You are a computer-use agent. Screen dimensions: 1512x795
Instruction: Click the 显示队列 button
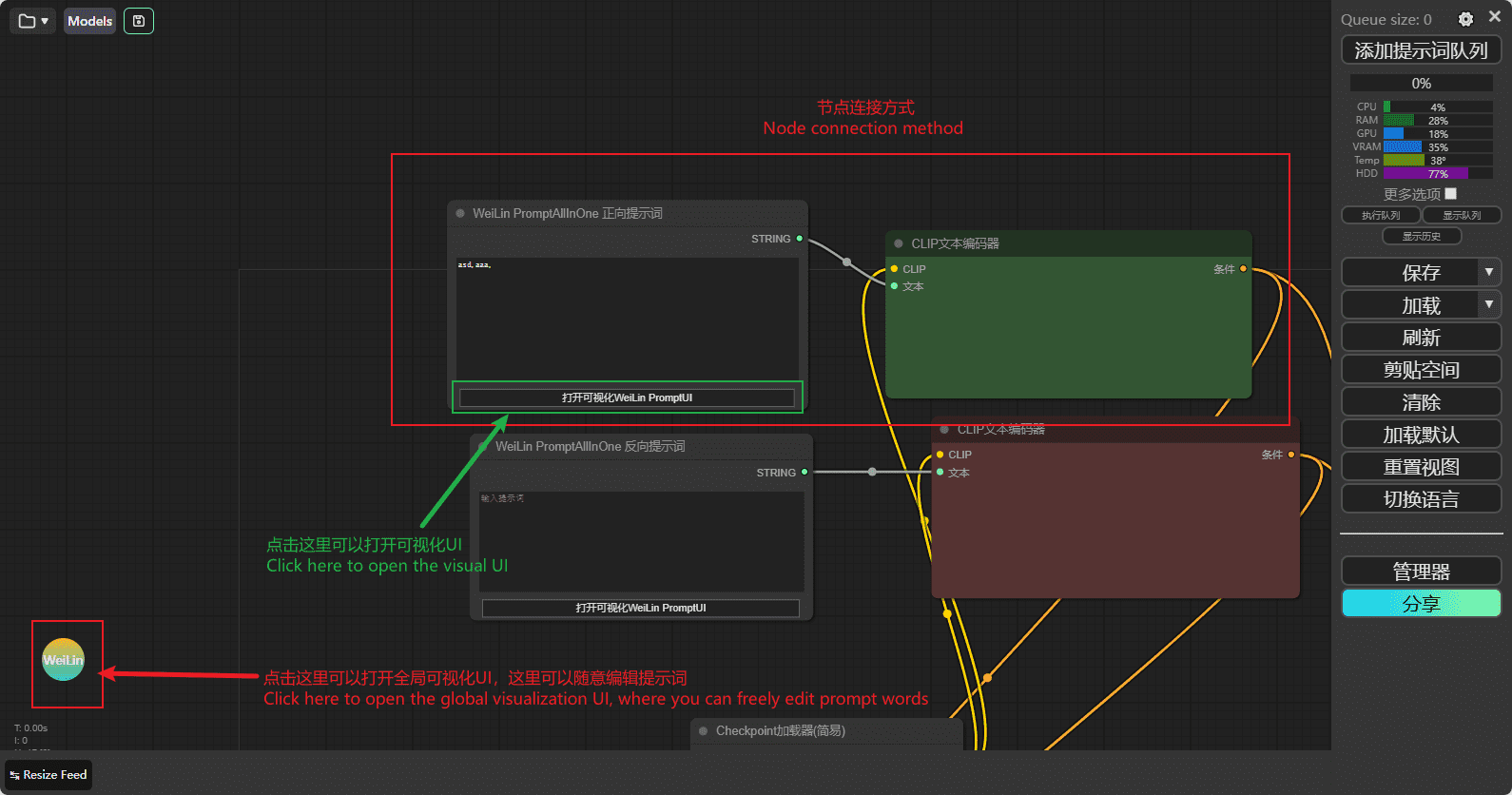1462,215
